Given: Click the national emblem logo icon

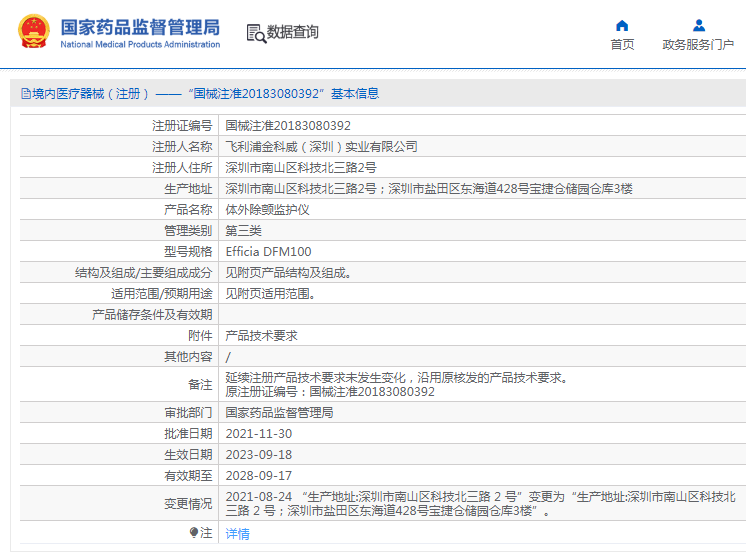Looking at the screenshot, I should (33, 32).
